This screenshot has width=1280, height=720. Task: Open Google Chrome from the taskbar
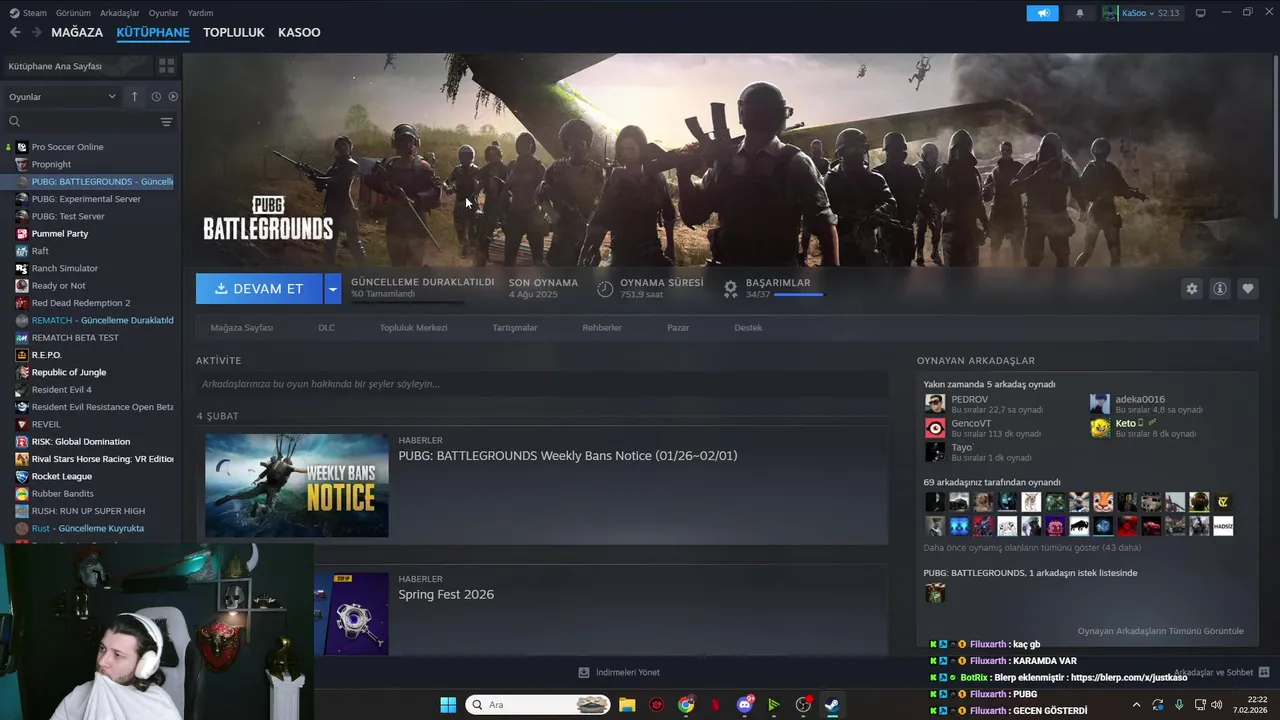coord(686,705)
